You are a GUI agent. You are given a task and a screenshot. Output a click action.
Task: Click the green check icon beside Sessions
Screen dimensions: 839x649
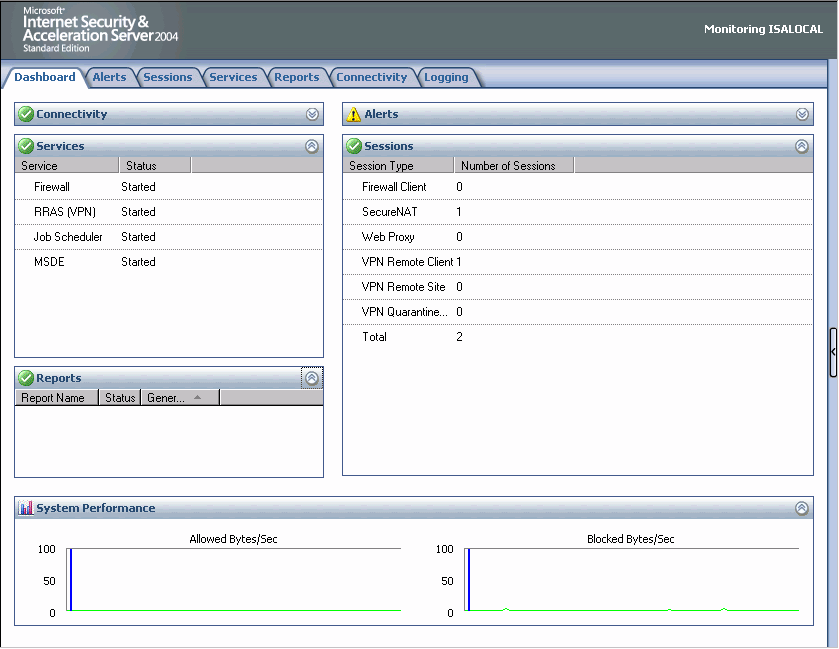(x=354, y=147)
